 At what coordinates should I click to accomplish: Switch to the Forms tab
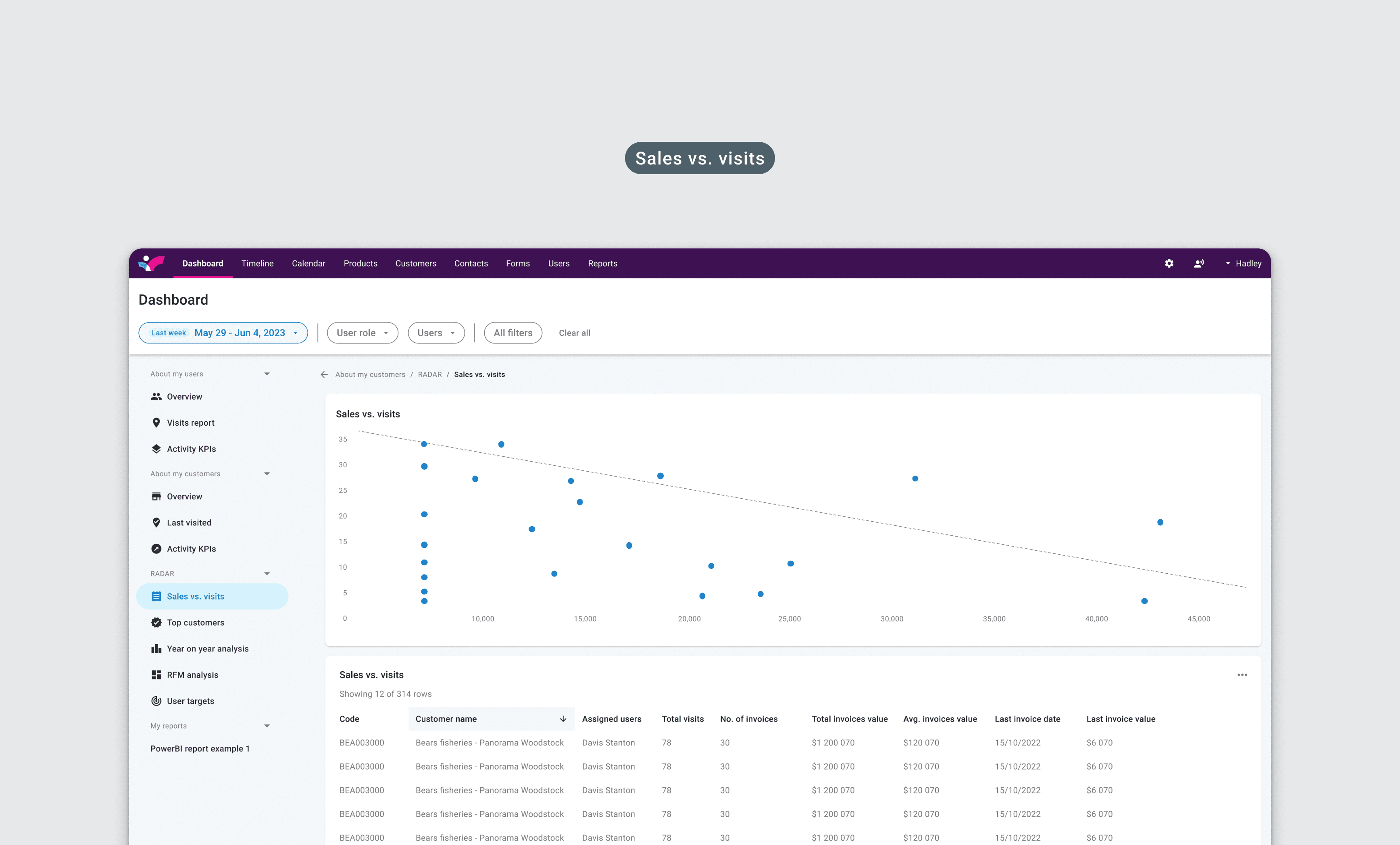(x=518, y=264)
